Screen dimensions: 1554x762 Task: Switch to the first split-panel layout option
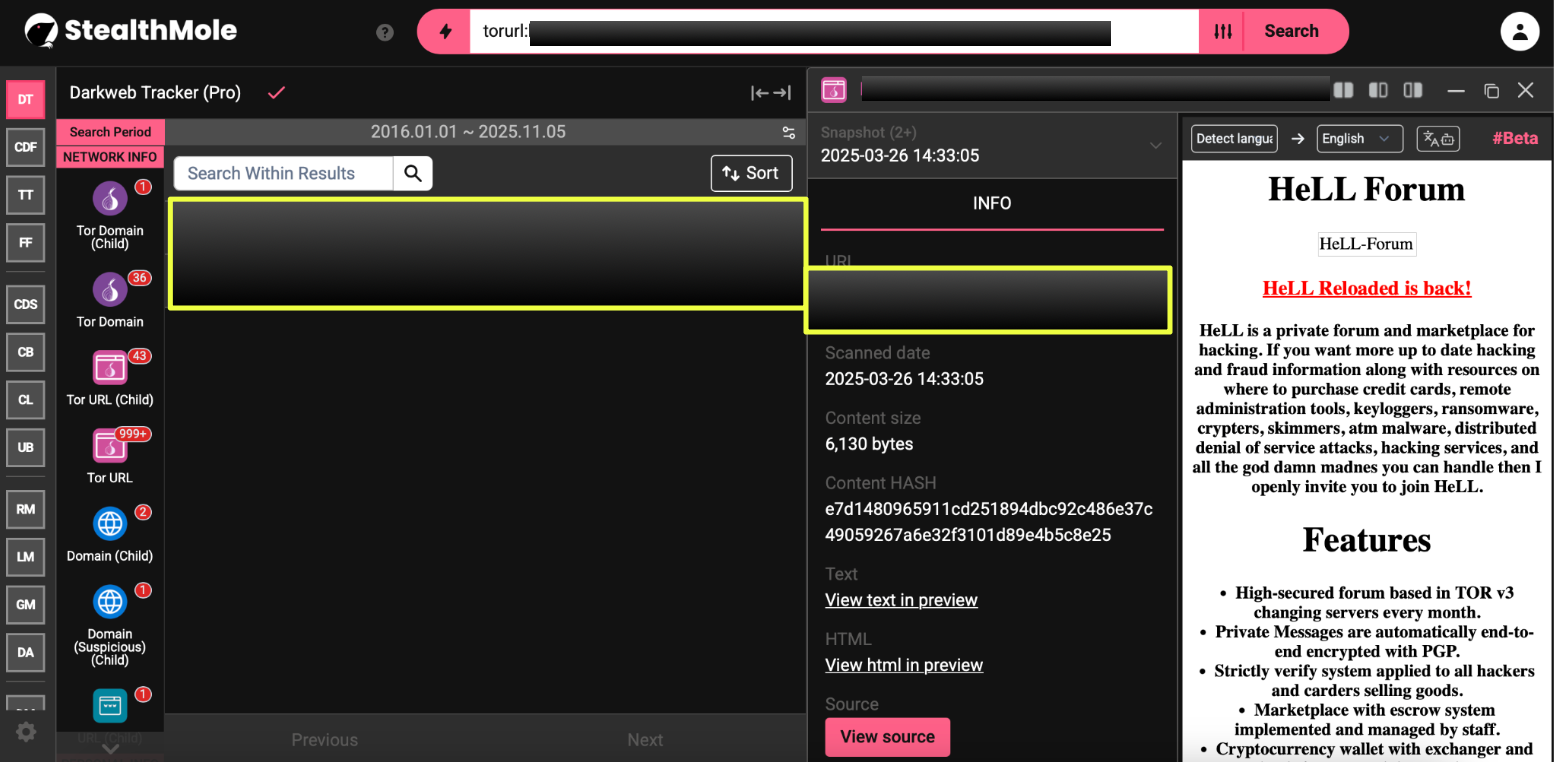click(1343, 90)
